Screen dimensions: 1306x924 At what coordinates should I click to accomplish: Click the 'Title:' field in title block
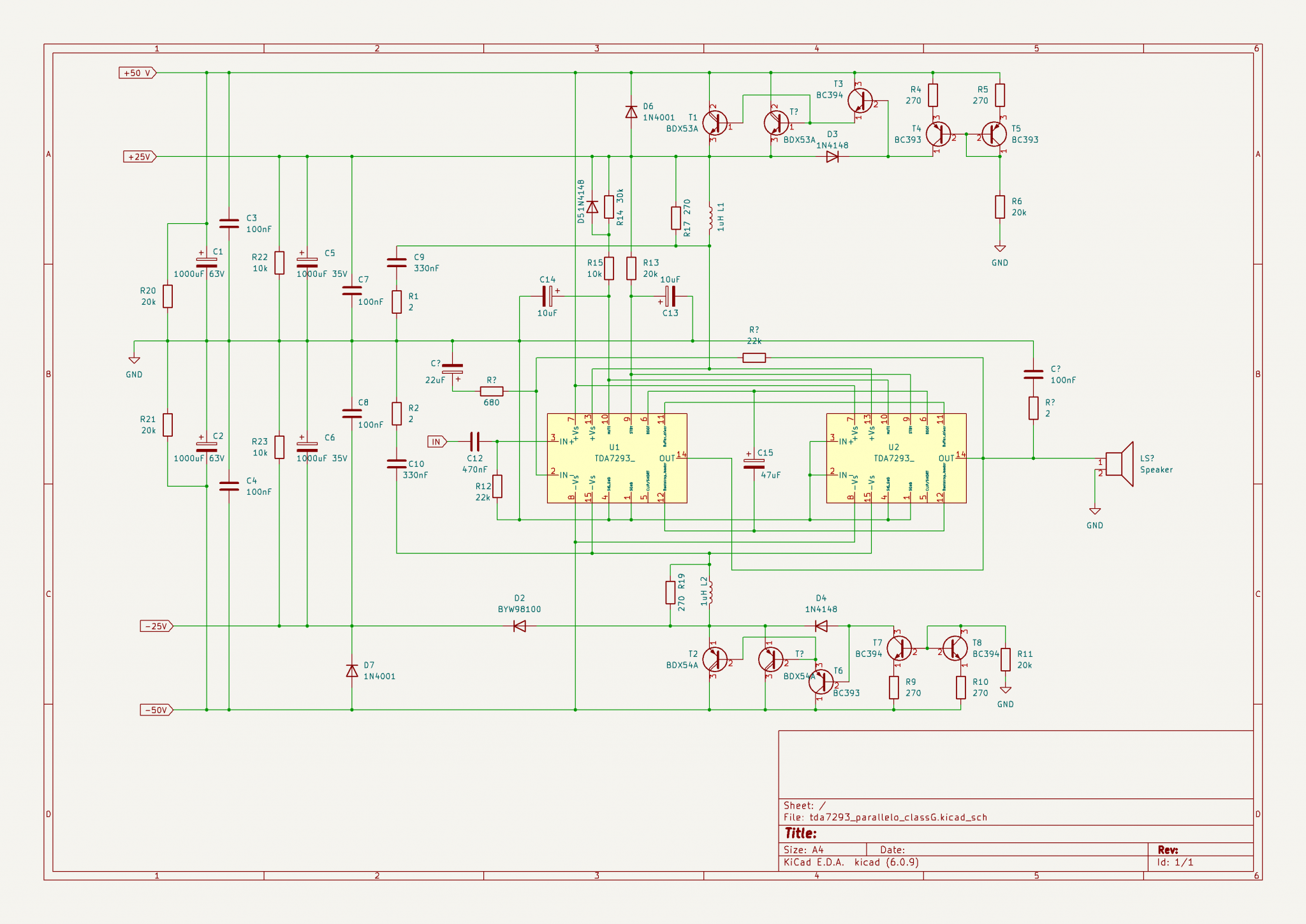point(800,833)
